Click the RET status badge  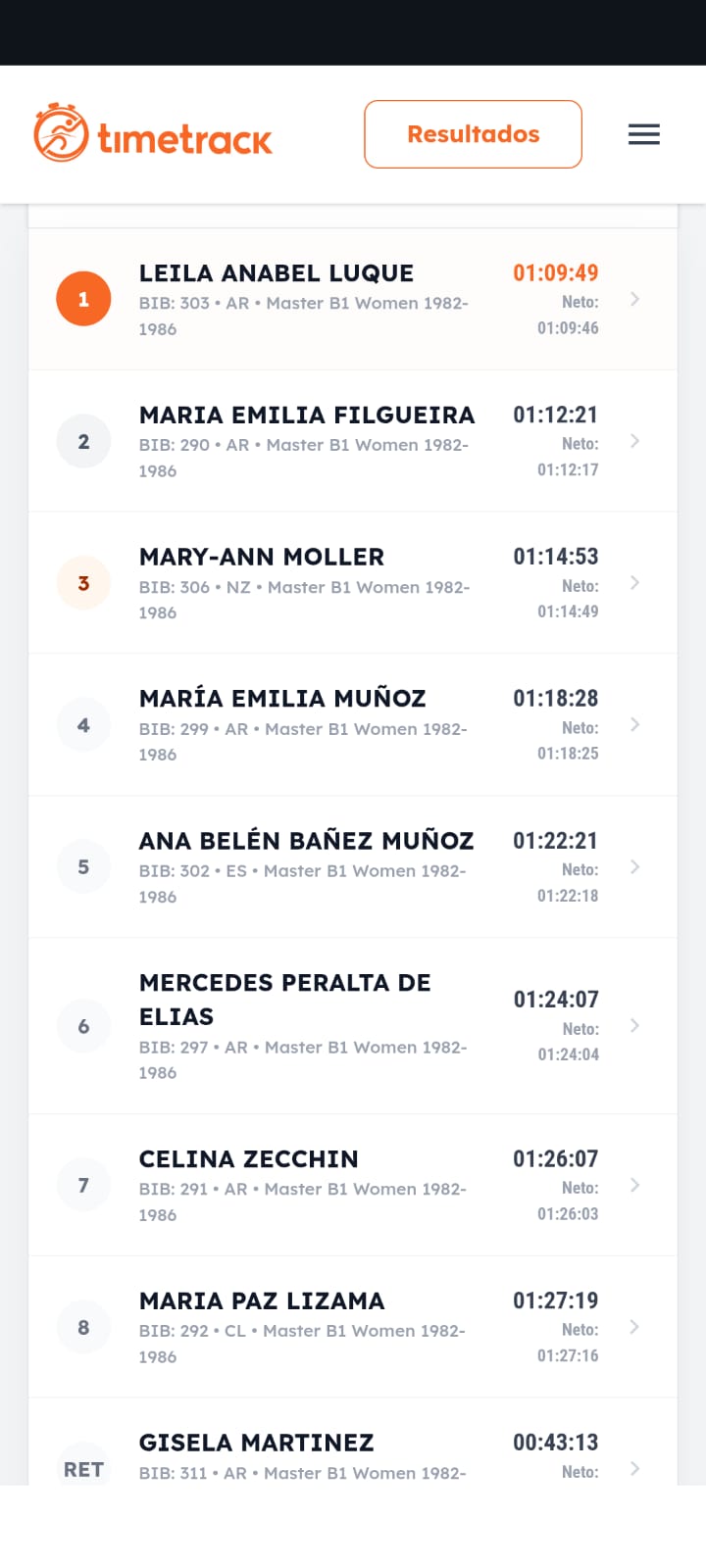point(83,1468)
